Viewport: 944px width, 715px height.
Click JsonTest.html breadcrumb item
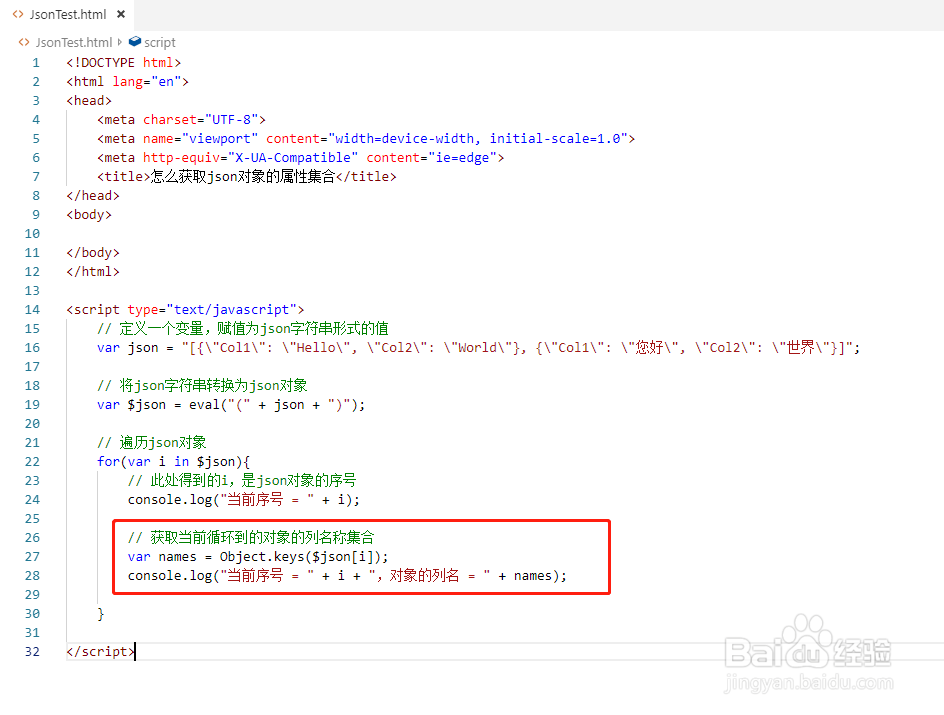(x=73, y=43)
